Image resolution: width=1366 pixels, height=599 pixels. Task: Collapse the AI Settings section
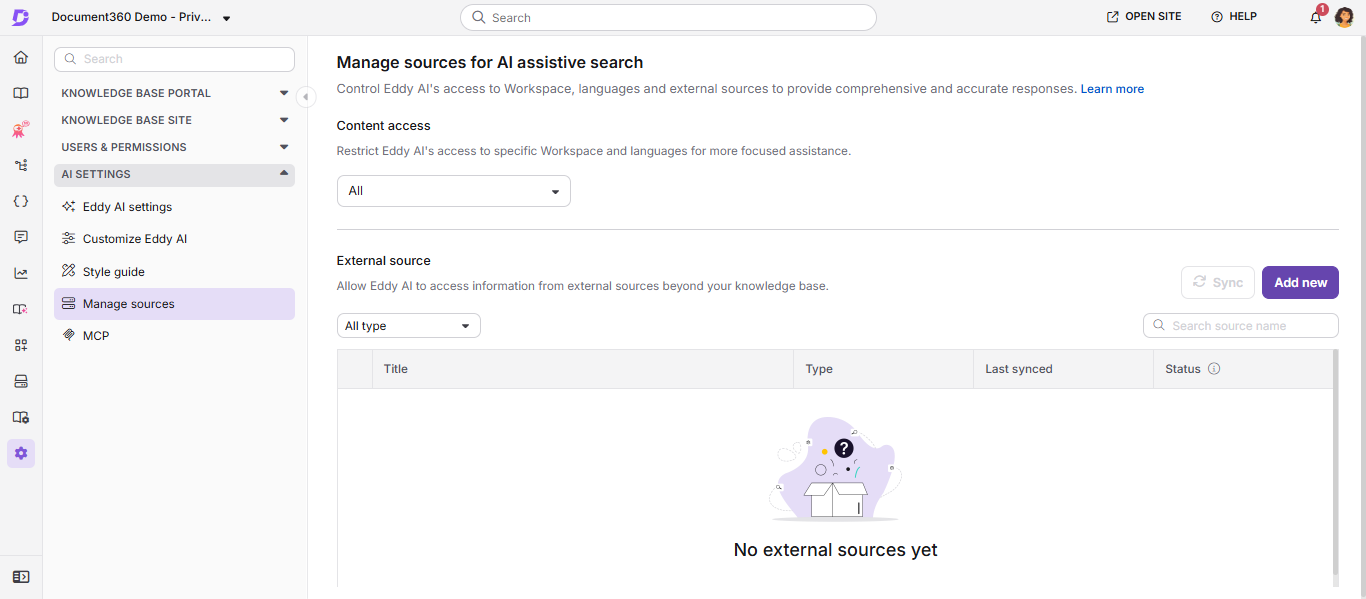[x=174, y=174]
